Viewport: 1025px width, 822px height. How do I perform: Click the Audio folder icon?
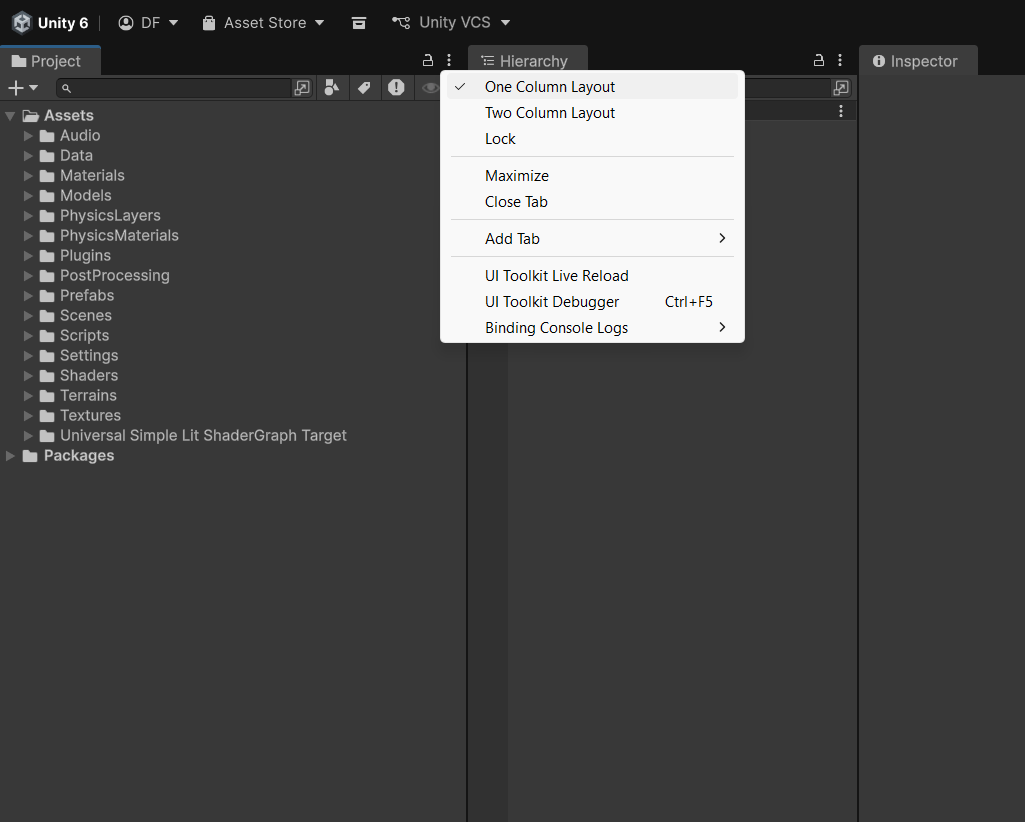(46, 136)
